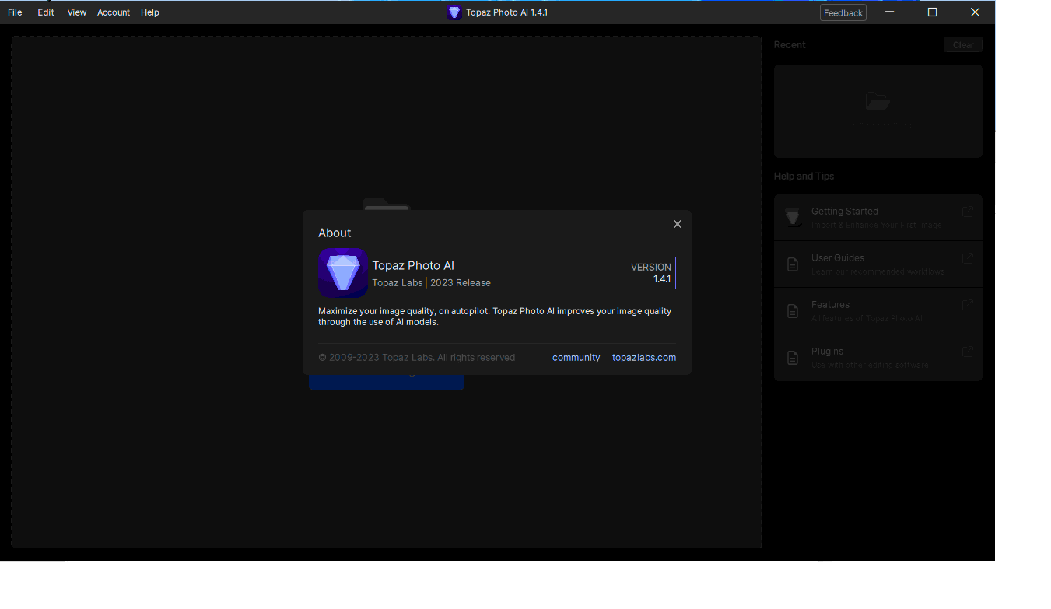Click the Plugins external link icon
1051x609 pixels.
tap(967, 352)
